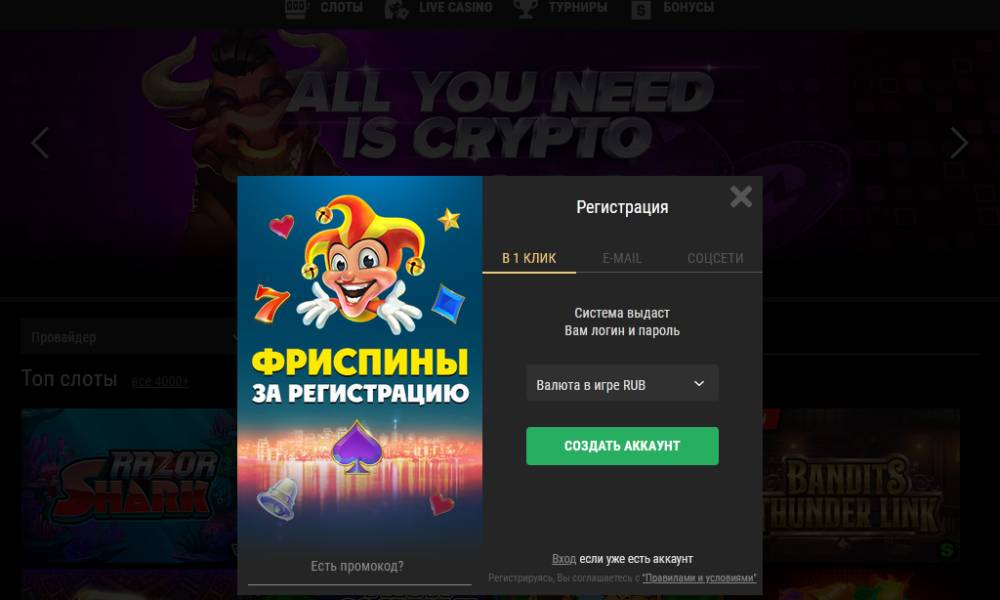The image size is (1000, 600).
Task: Click the trophy icon next to Турниры
Action: [525, 8]
